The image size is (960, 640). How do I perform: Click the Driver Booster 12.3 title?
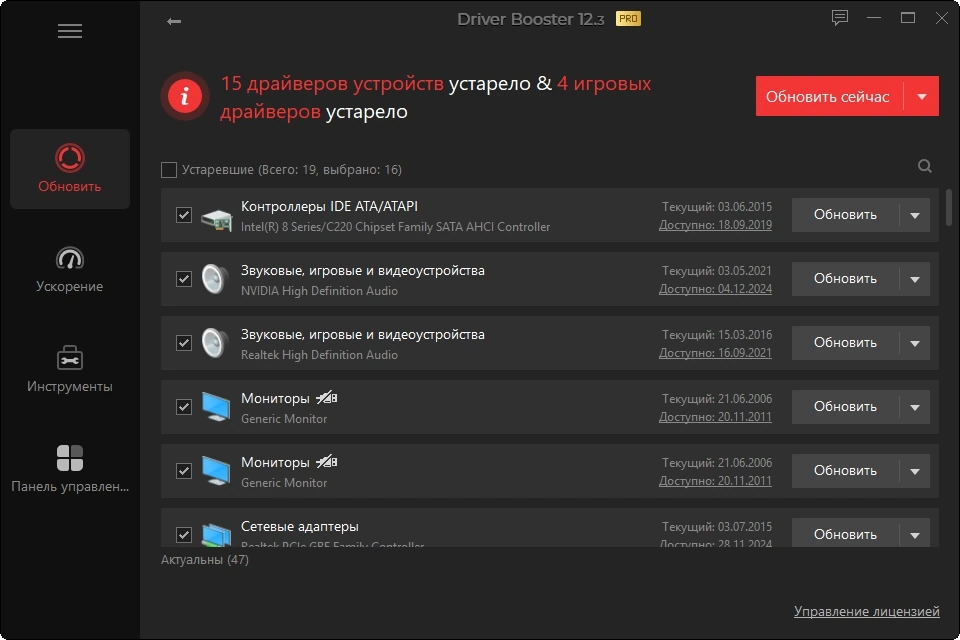tap(531, 20)
